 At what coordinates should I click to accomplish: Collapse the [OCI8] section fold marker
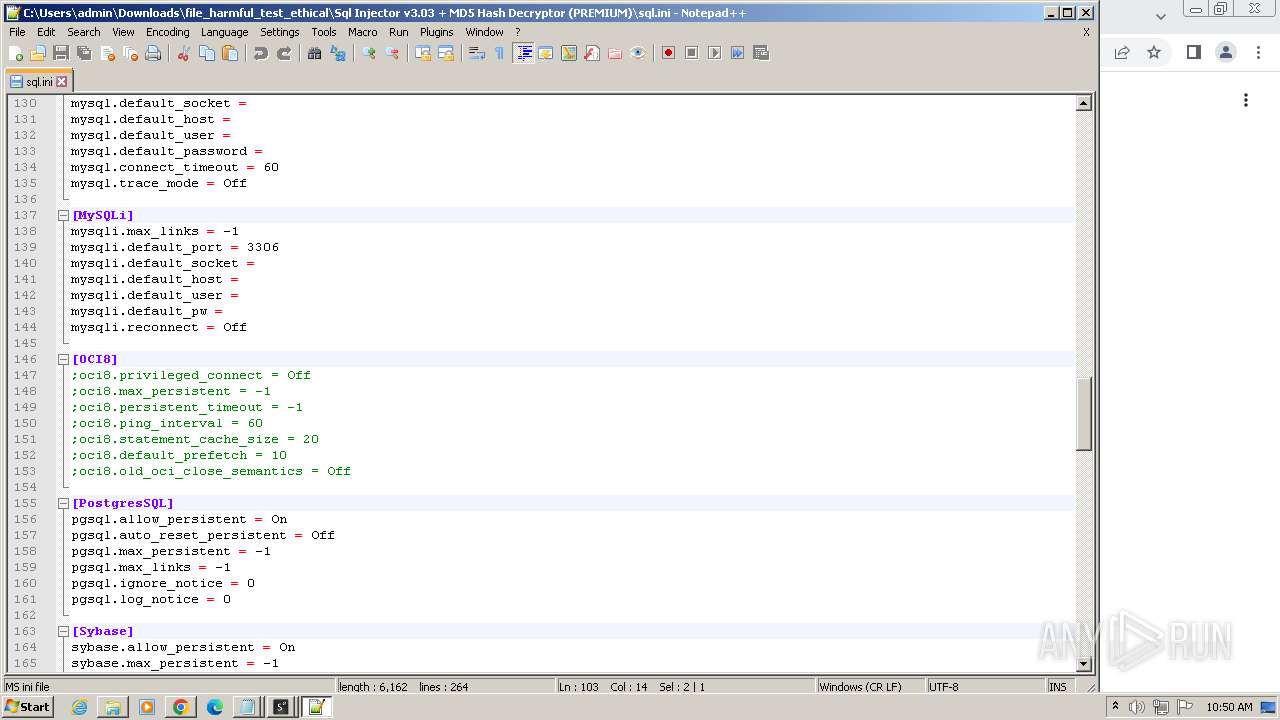point(63,359)
